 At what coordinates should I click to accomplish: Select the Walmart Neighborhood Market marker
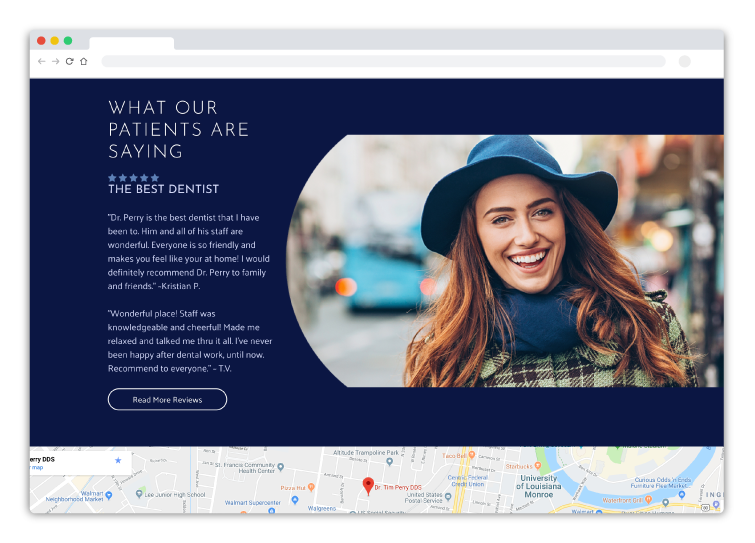(109, 495)
